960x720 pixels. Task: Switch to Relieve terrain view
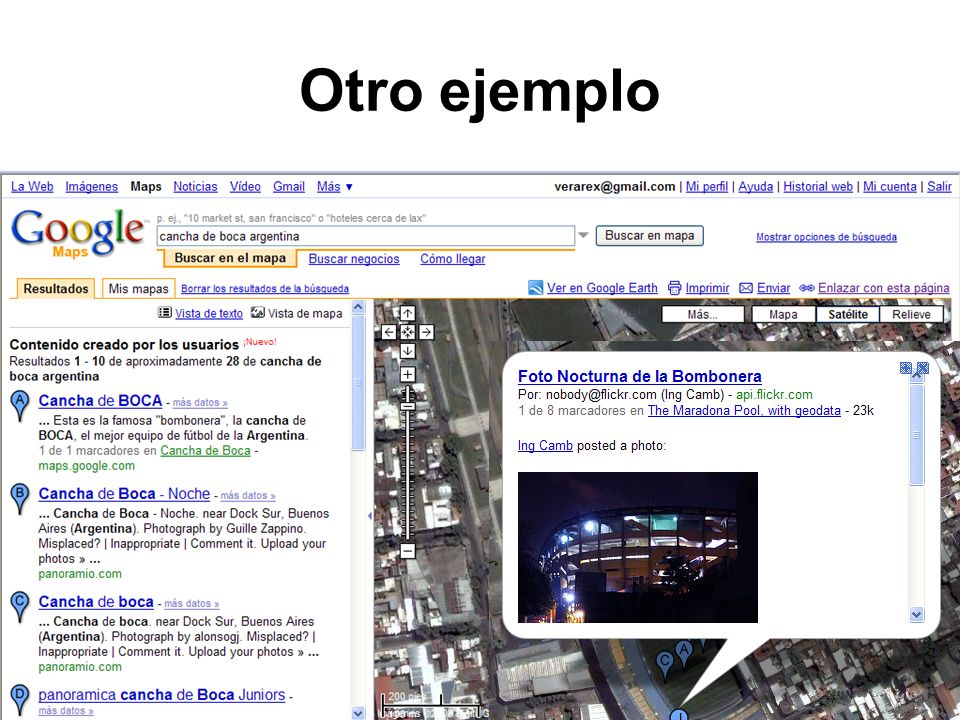coord(912,314)
